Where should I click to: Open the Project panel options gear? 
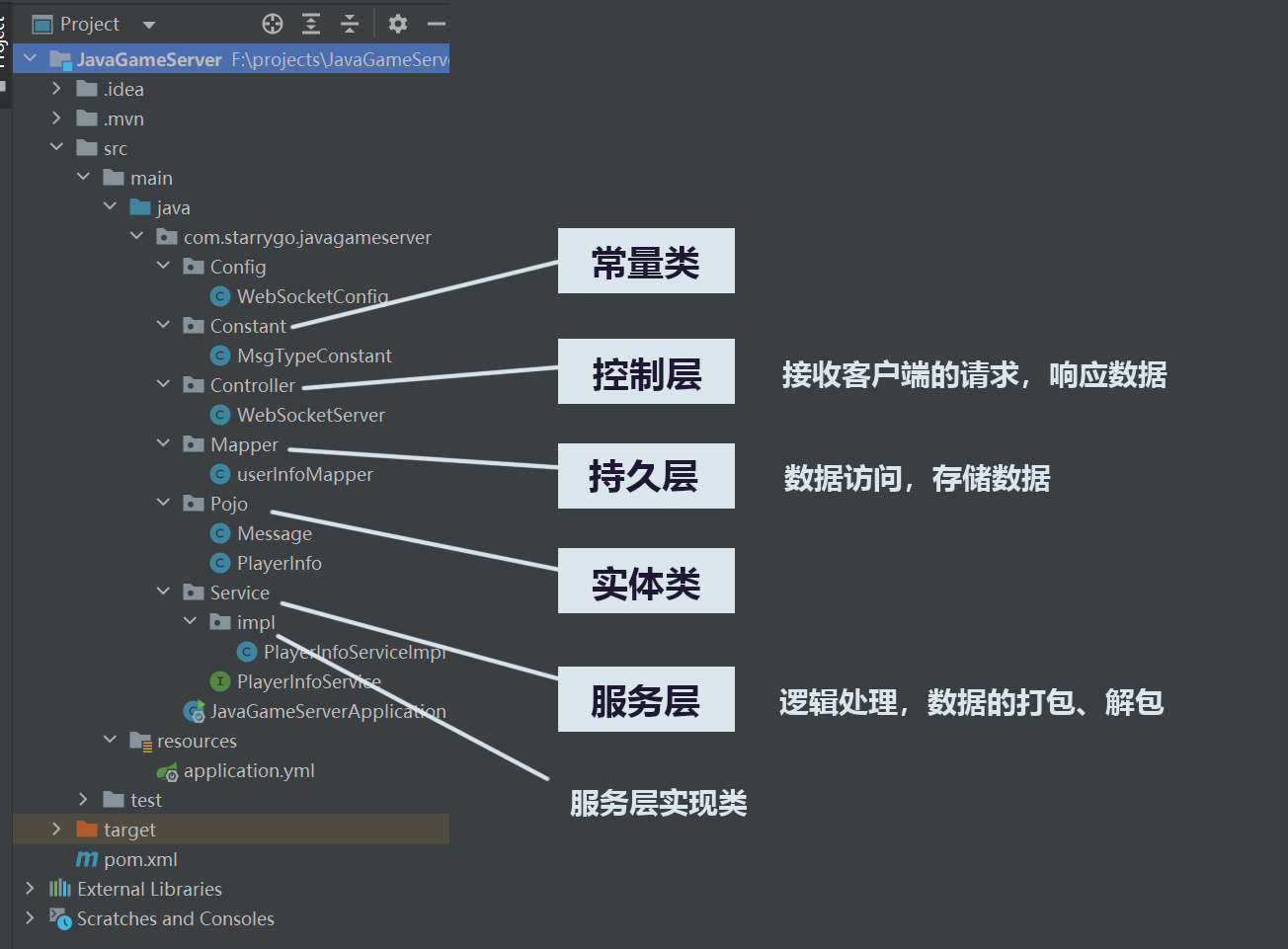(x=397, y=23)
